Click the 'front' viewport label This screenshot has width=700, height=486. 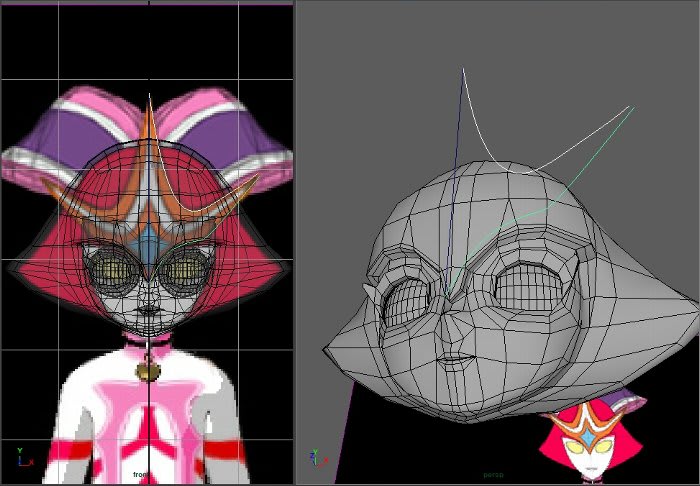tap(140, 475)
